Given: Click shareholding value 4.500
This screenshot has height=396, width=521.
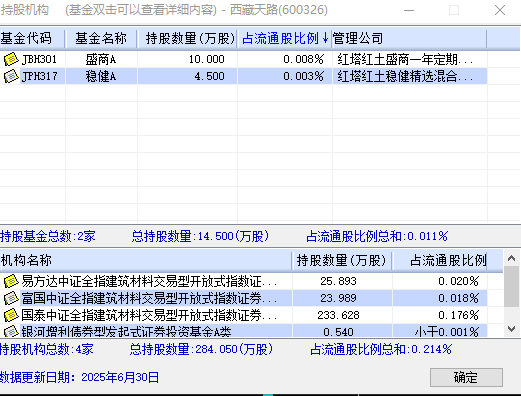Looking at the screenshot, I should coord(210,76).
